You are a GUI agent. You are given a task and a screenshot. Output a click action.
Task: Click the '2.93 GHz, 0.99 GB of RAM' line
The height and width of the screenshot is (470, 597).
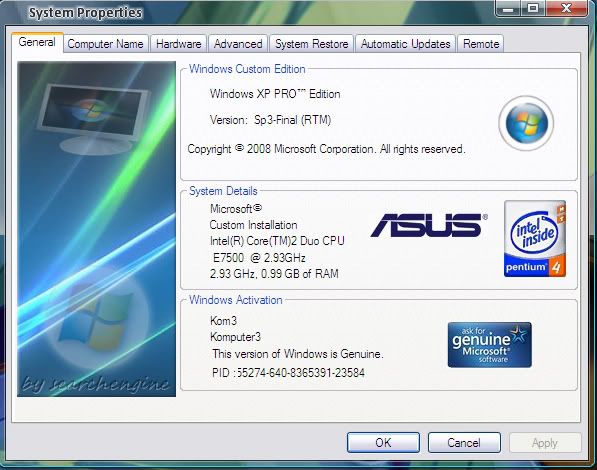pos(274,274)
